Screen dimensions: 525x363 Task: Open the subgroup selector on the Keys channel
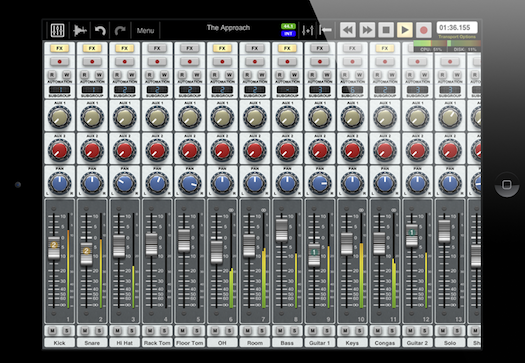point(352,89)
